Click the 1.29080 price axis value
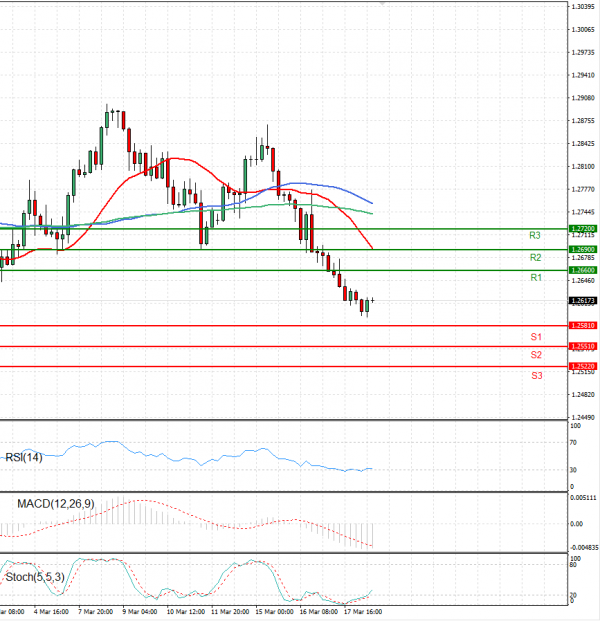Viewport: 600px width, 621px height. coord(583,98)
